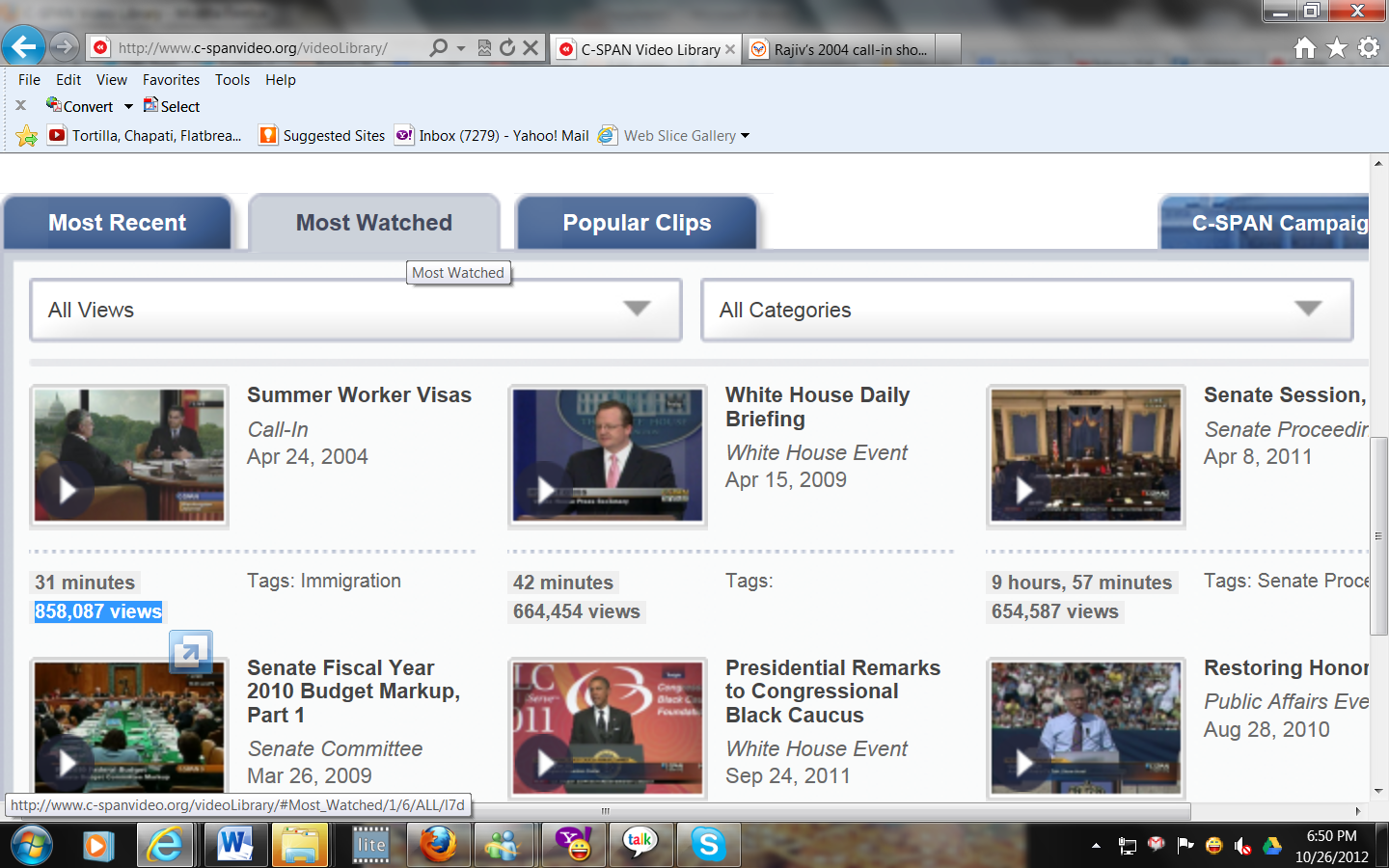Play the Summer Worker Visas video thumbnail
The image size is (1389, 868).
click(129, 455)
